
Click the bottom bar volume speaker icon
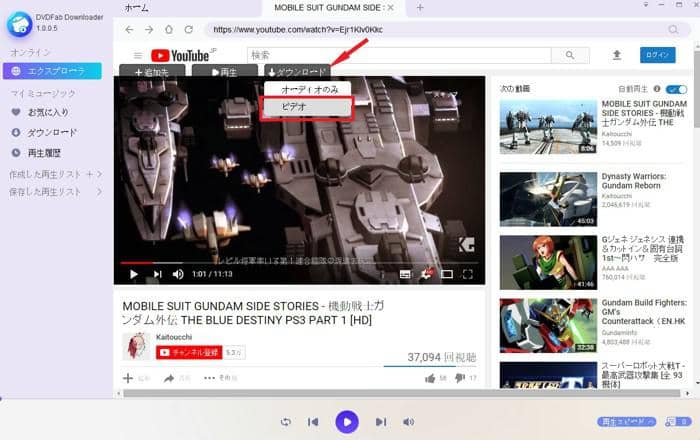click(408, 422)
